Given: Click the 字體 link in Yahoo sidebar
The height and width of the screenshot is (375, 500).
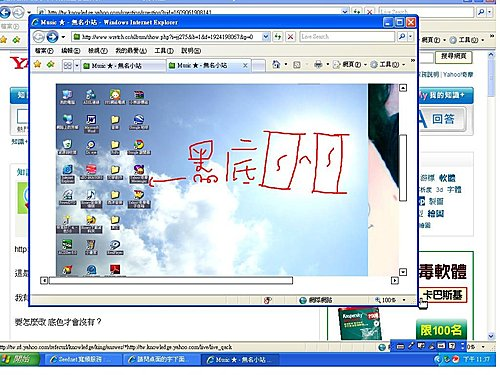Looking at the screenshot, I should pos(454,190).
